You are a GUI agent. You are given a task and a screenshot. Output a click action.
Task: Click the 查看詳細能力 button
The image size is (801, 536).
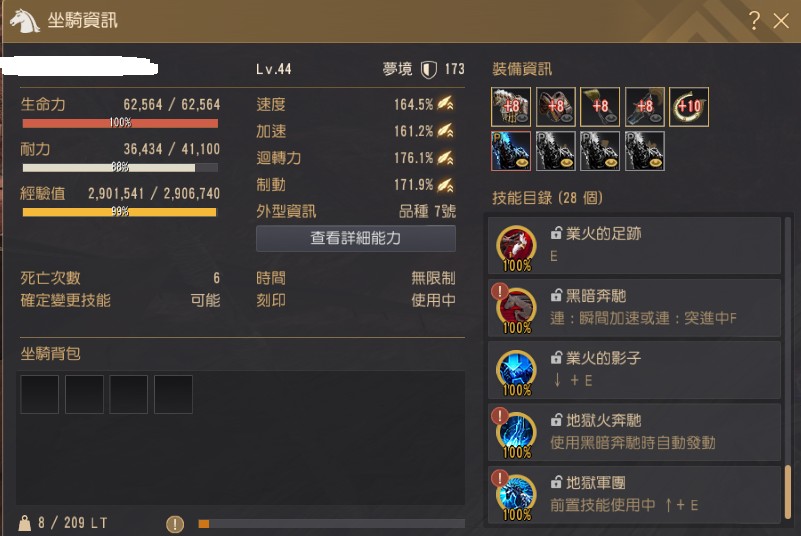[356, 238]
